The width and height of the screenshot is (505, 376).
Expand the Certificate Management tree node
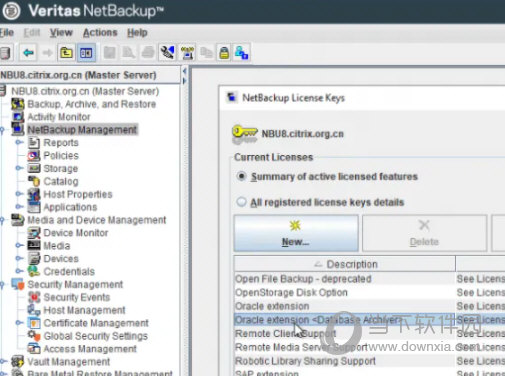19,323
